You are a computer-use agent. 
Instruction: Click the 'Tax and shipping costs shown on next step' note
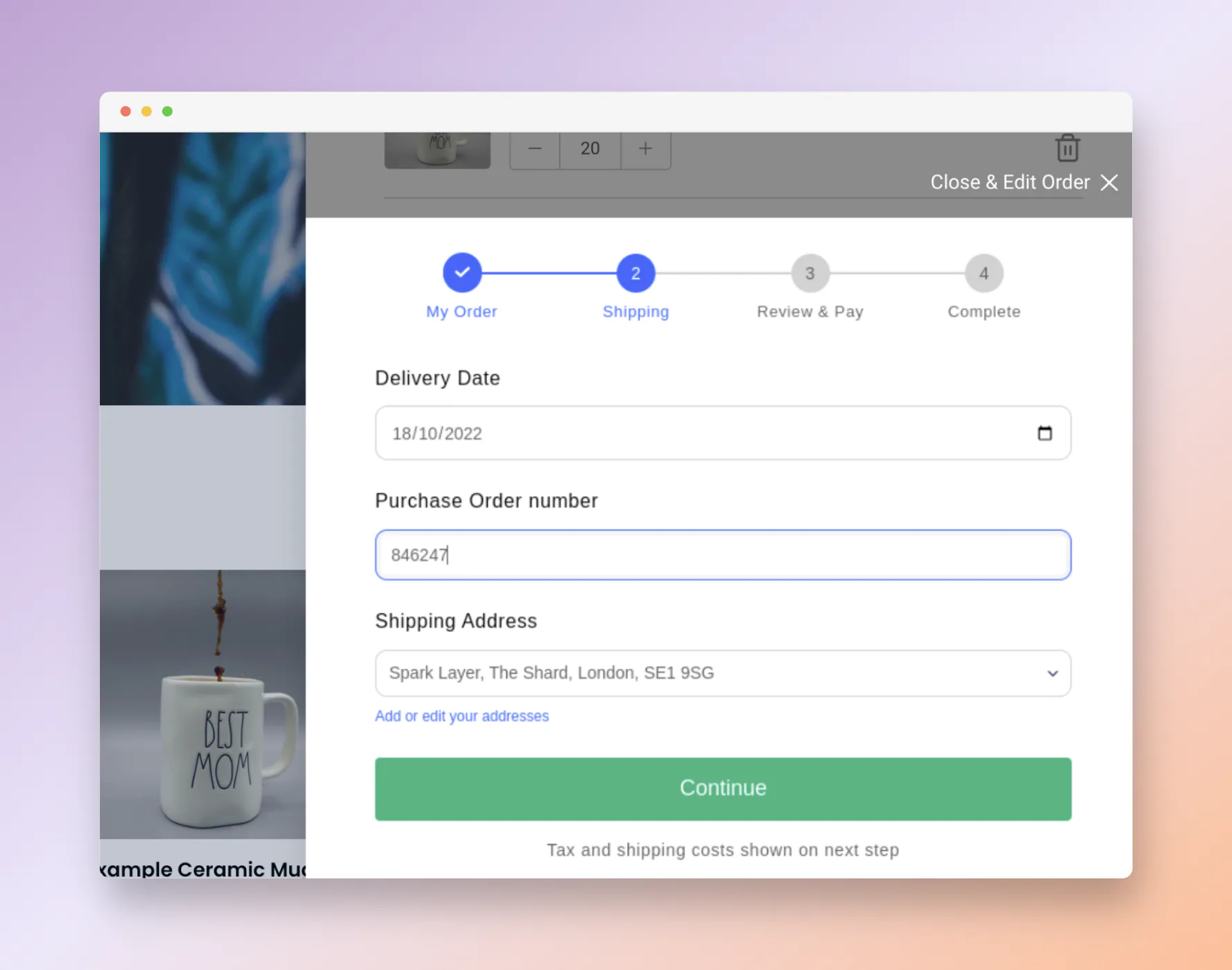(x=723, y=850)
